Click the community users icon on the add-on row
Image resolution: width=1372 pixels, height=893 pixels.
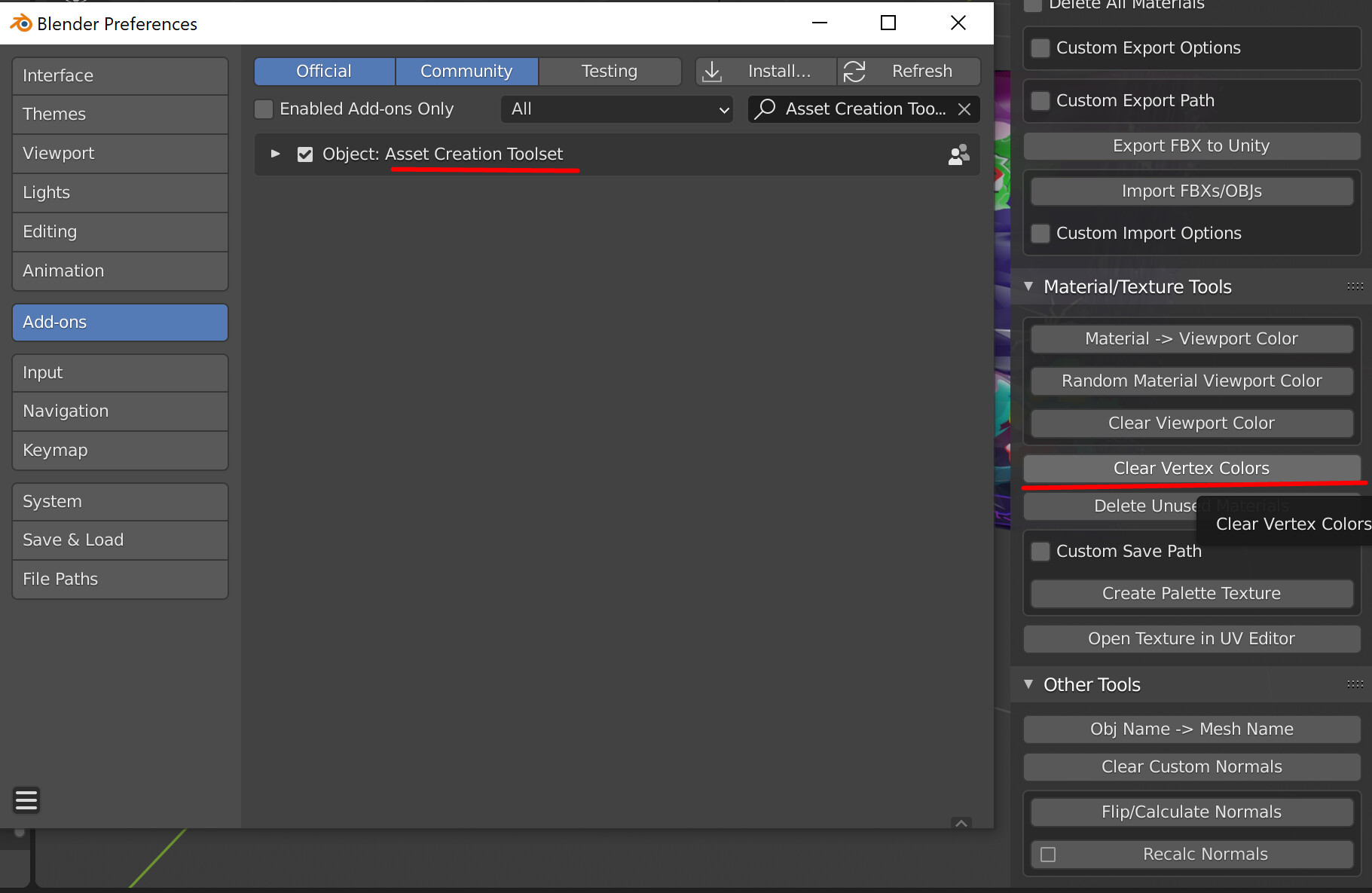click(958, 154)
